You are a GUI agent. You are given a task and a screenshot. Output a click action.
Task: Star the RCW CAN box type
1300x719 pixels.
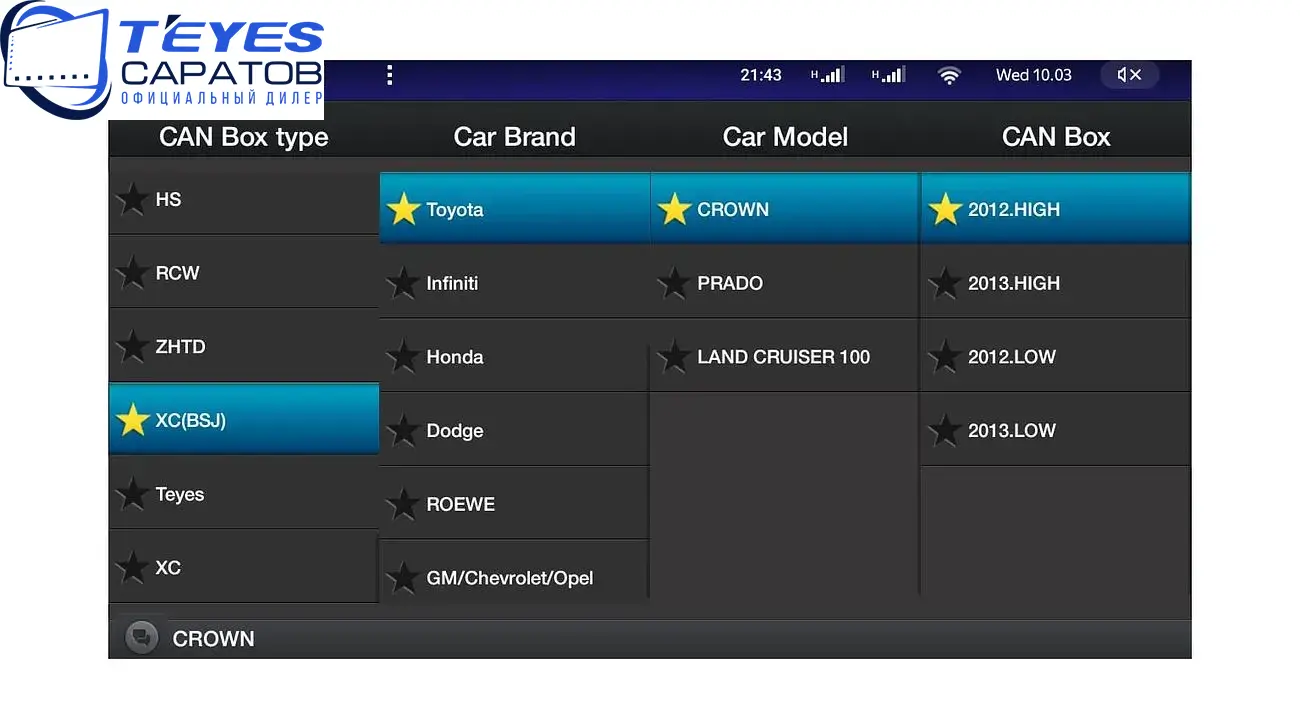pyautogui.click(x=132, y=273)
